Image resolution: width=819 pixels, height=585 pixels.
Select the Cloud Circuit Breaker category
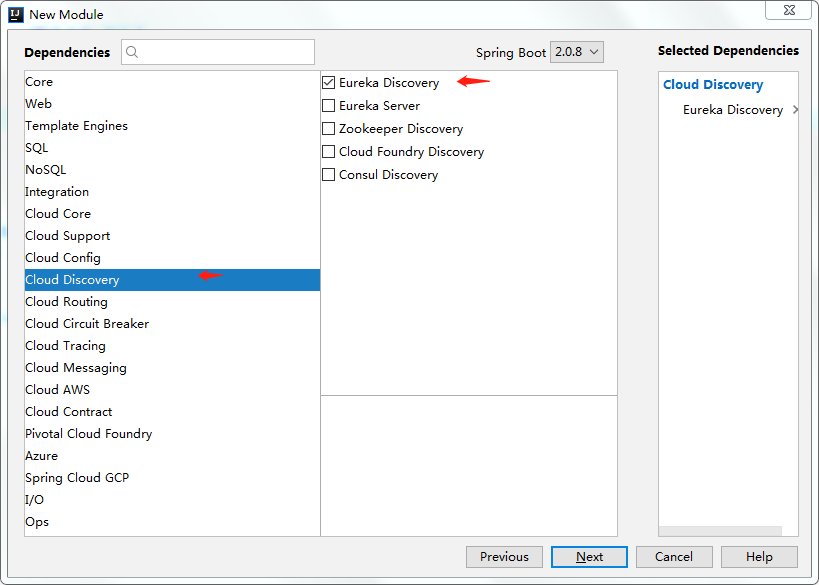pyautogui.click(x=172, y=324)
